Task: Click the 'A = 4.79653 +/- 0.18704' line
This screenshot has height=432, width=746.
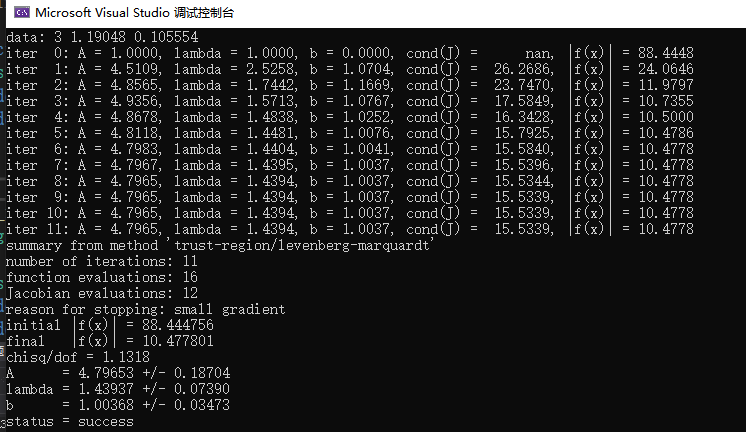Action: (x=118, y=373)
